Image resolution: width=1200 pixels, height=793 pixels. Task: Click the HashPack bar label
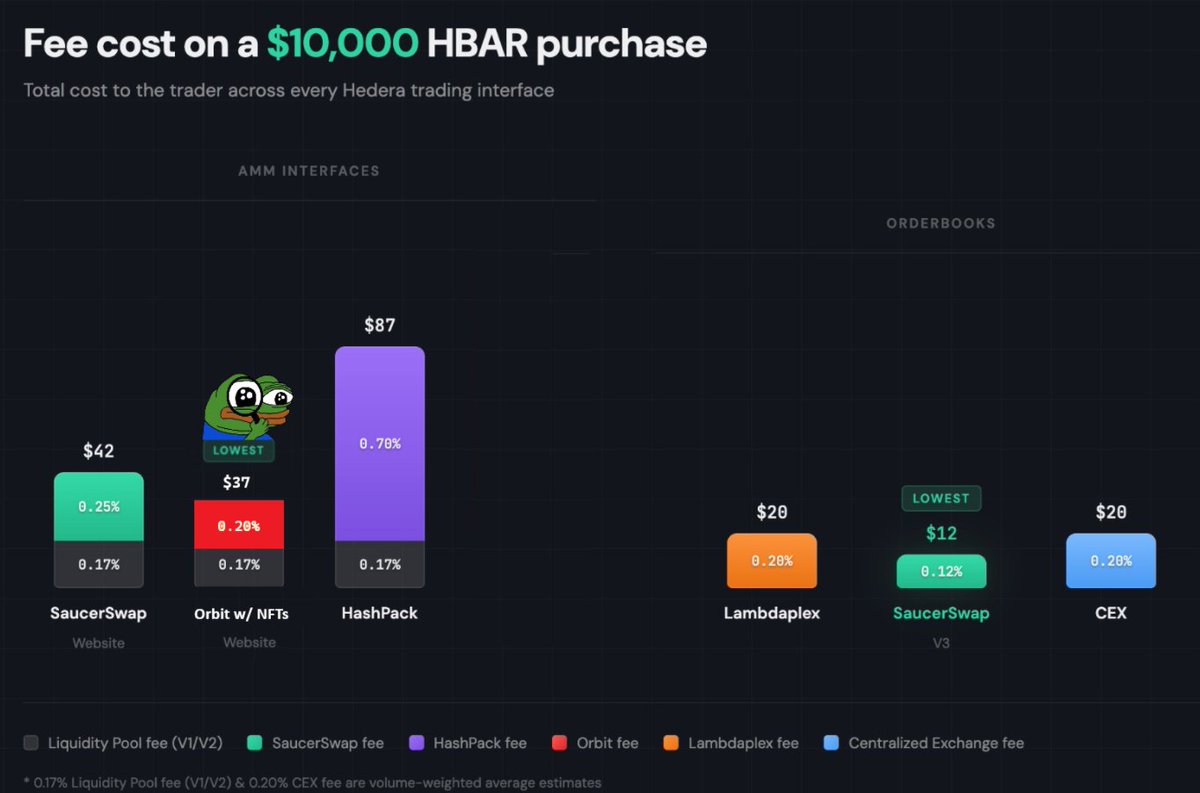[x=380, y=613]
